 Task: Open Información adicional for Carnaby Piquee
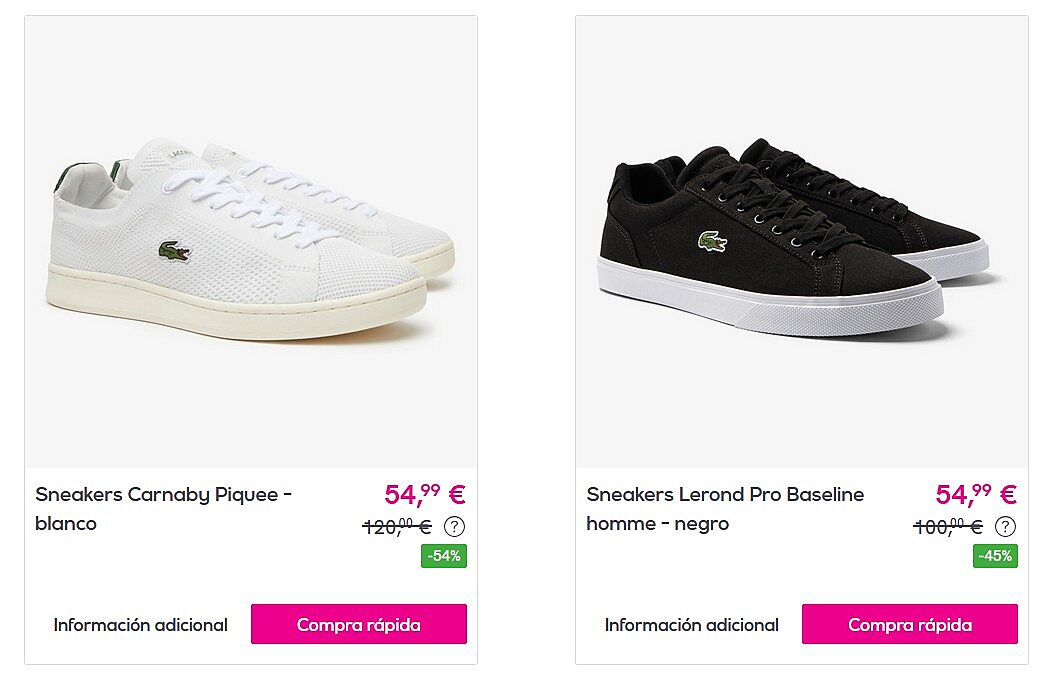(x=141, y=625)
